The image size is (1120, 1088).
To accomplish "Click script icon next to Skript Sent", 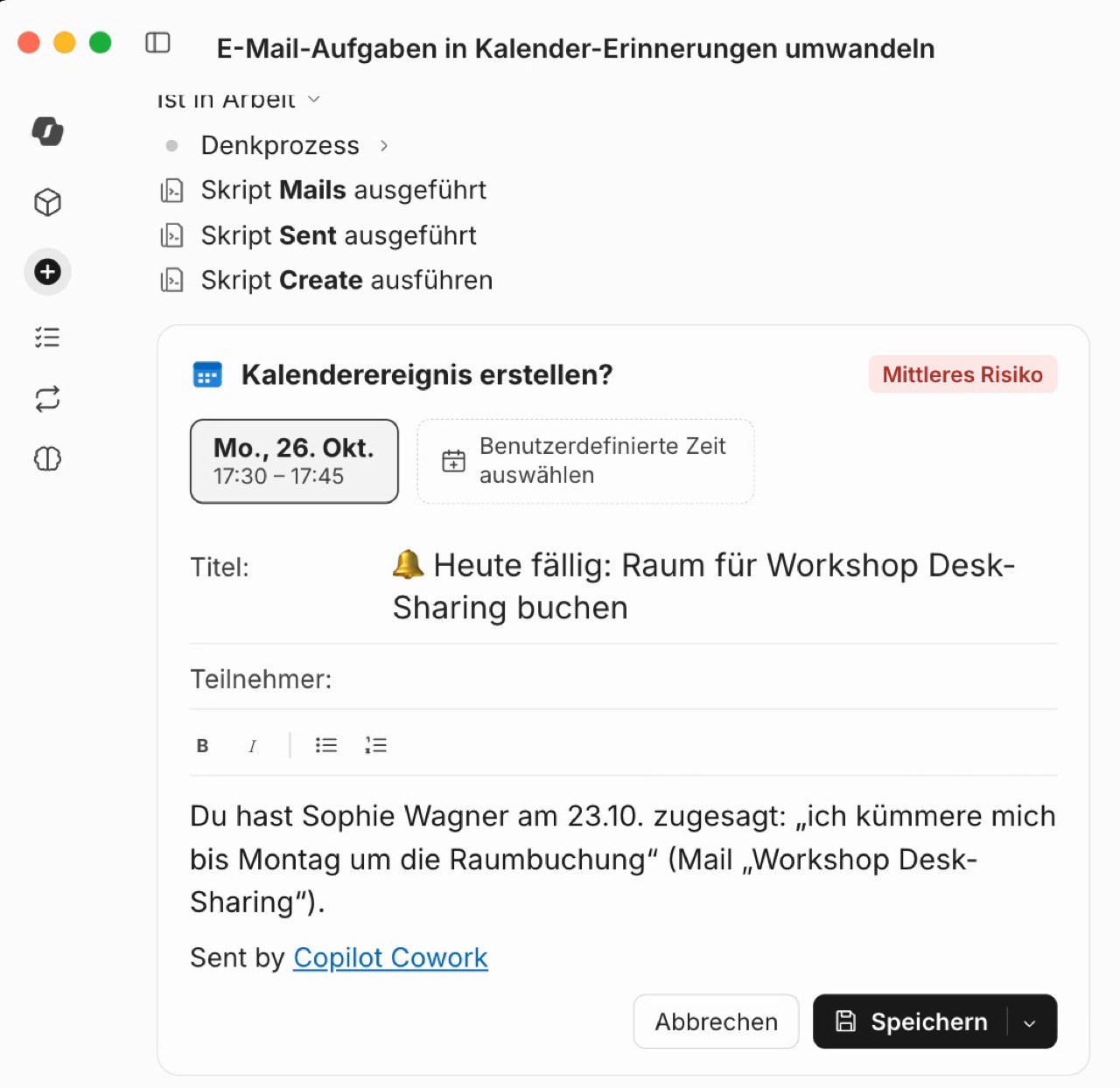I will (171, 236).
